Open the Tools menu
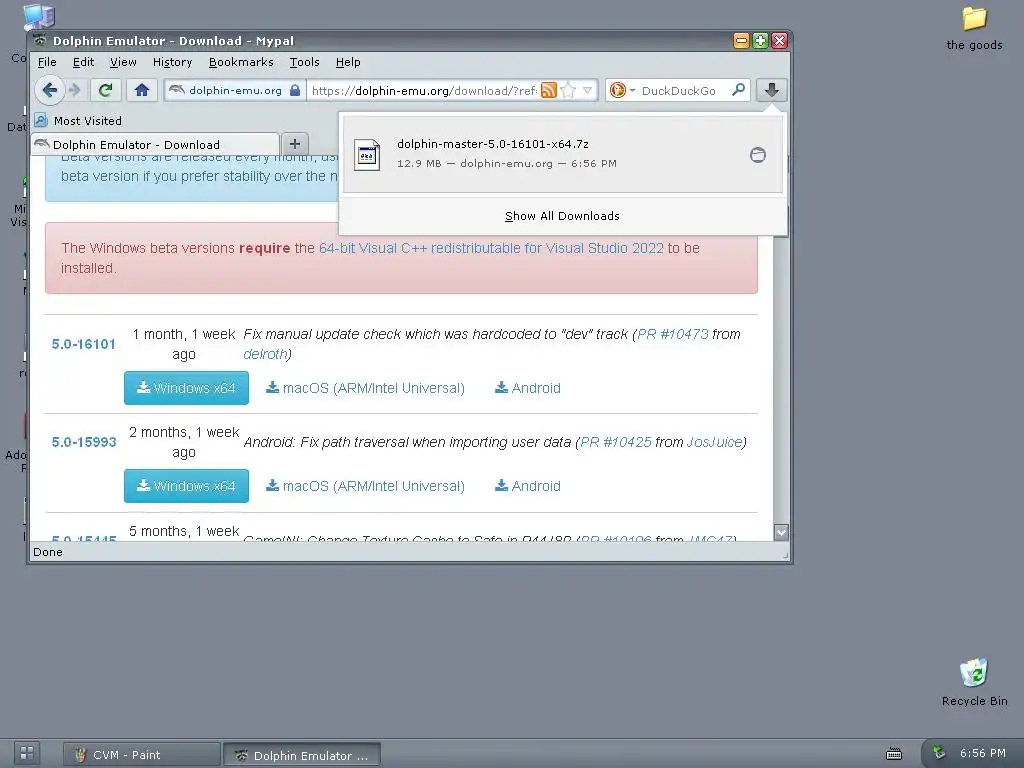 (304, 62)
